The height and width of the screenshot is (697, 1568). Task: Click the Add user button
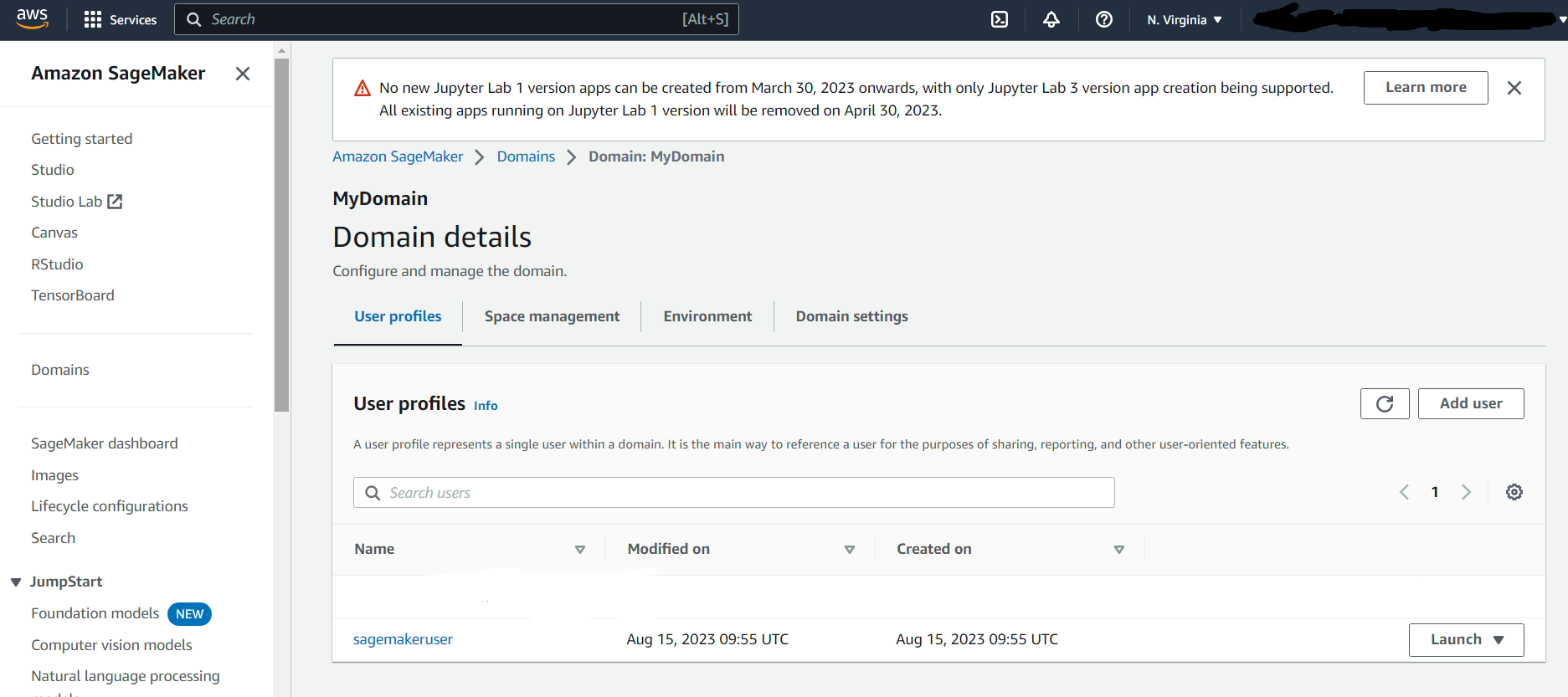pos(1471,404)
